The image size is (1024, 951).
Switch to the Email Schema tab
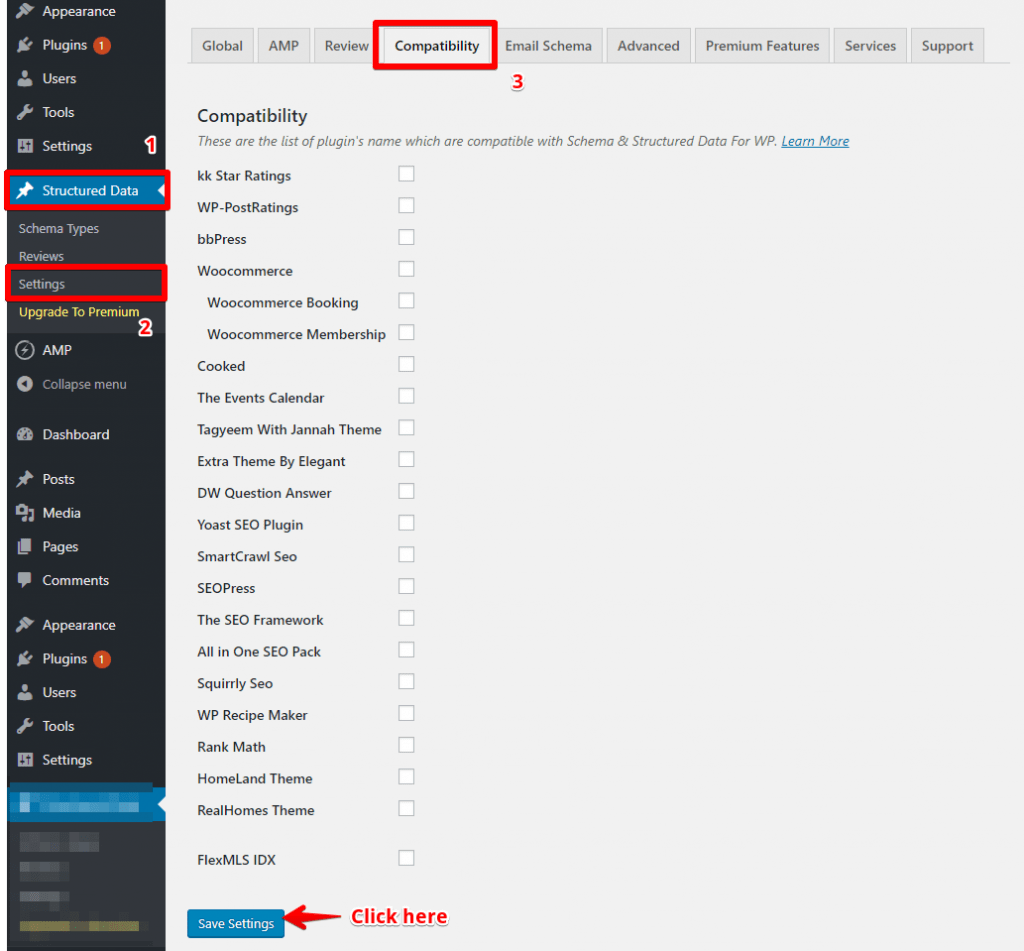(x=548, y=46)
